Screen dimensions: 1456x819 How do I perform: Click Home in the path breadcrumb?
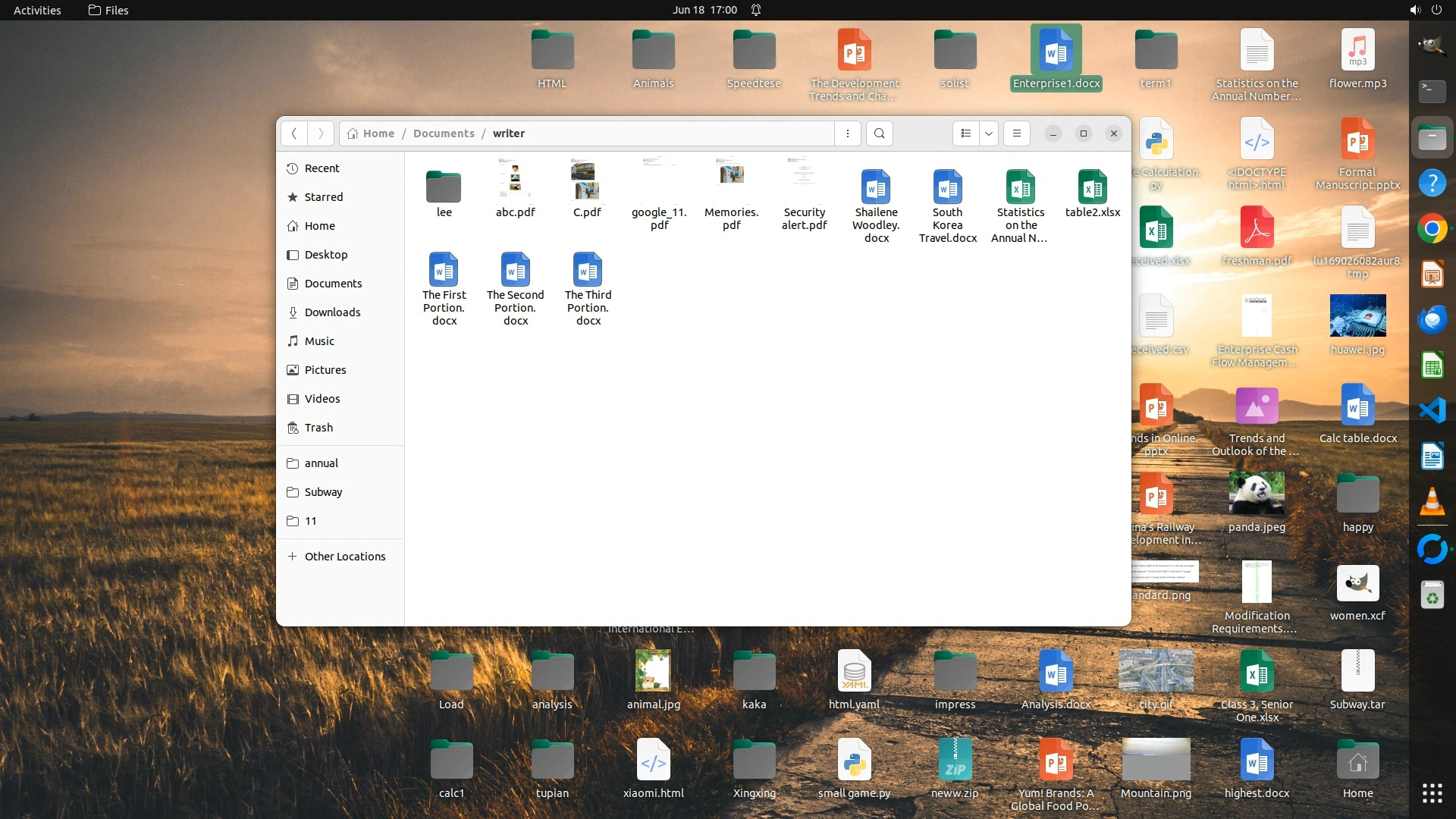[378, 133]
